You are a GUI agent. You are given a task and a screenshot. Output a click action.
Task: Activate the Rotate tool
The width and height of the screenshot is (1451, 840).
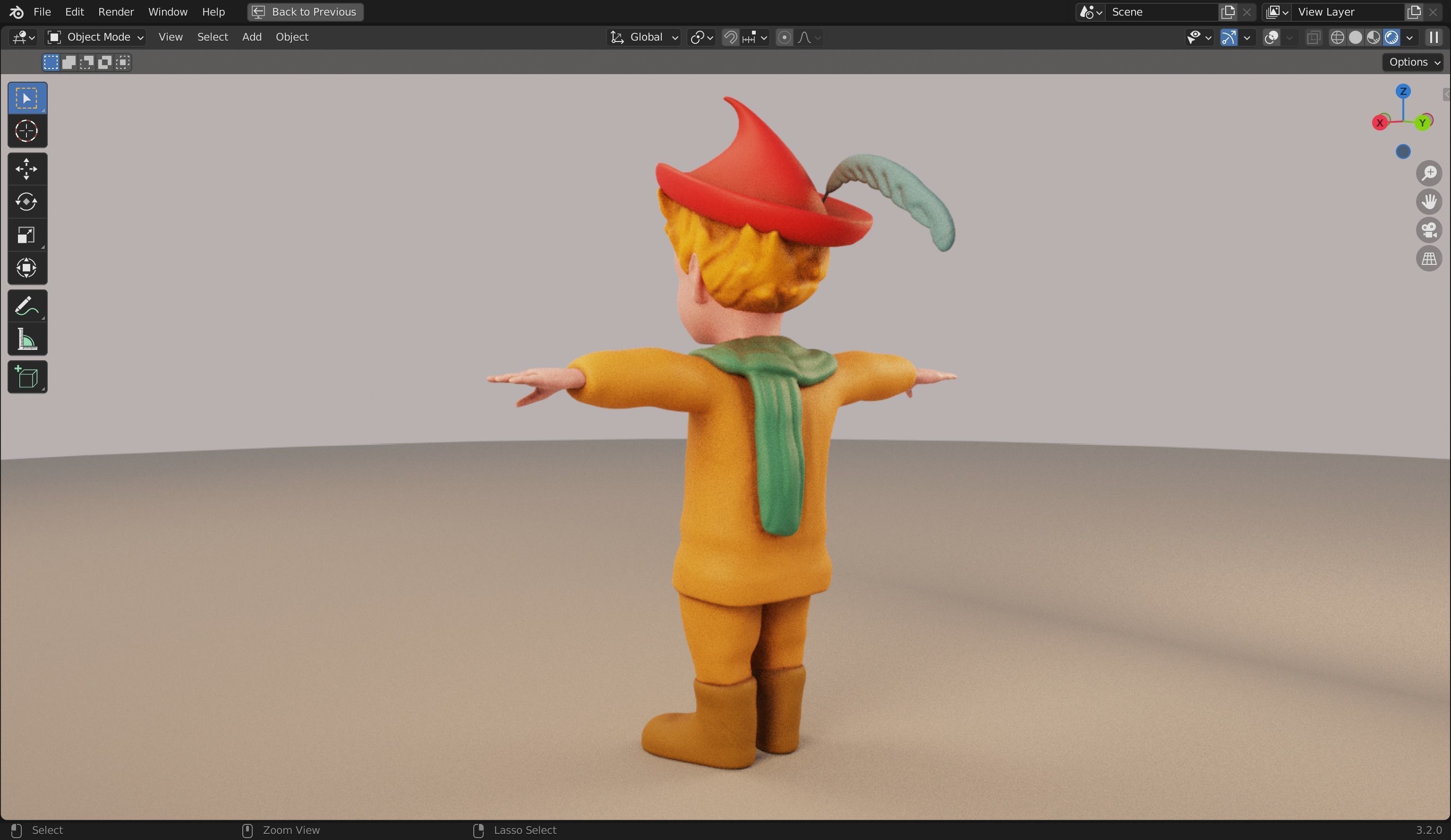click(27, 202)
